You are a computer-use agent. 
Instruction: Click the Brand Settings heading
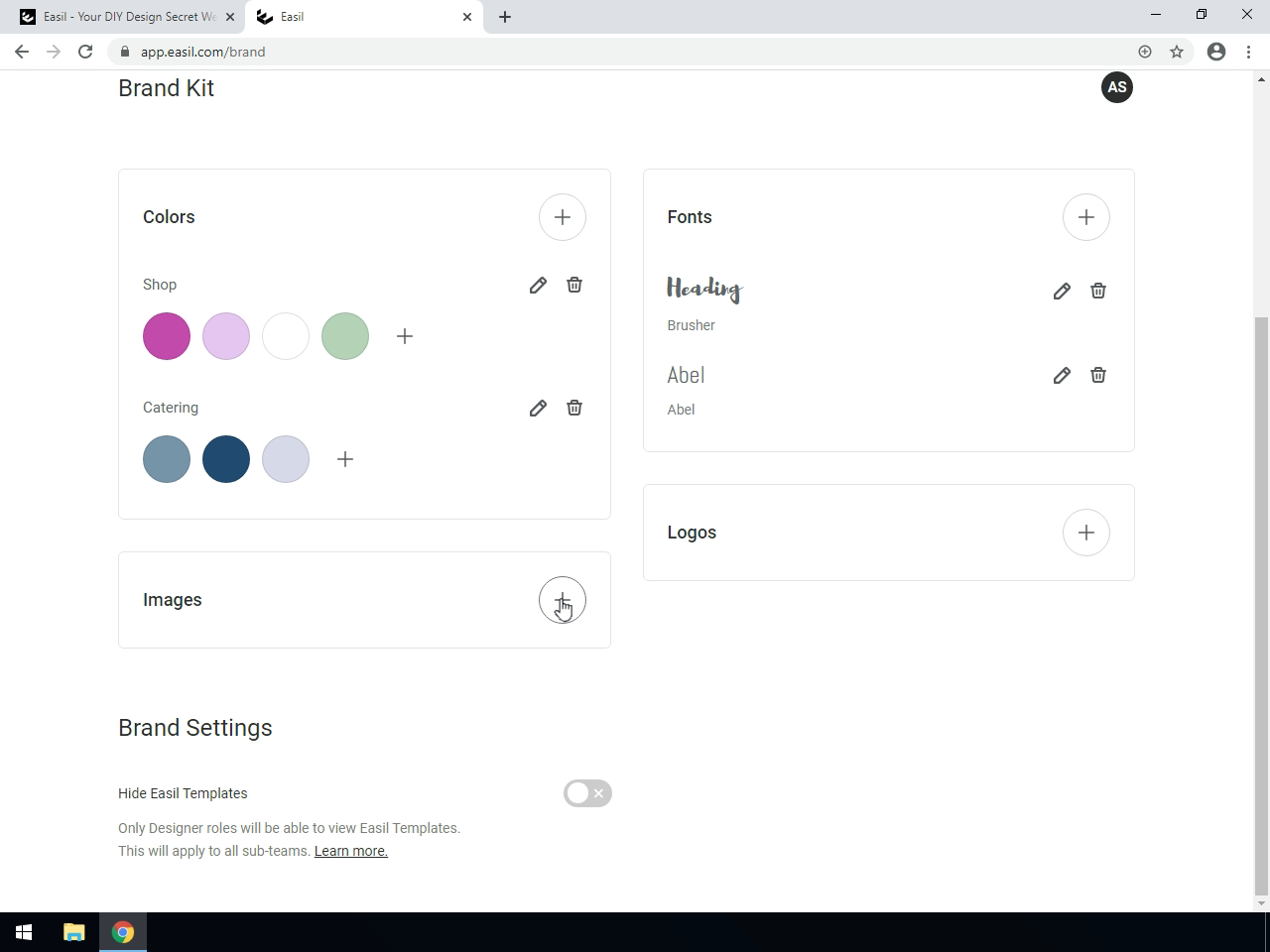point(195,728)
